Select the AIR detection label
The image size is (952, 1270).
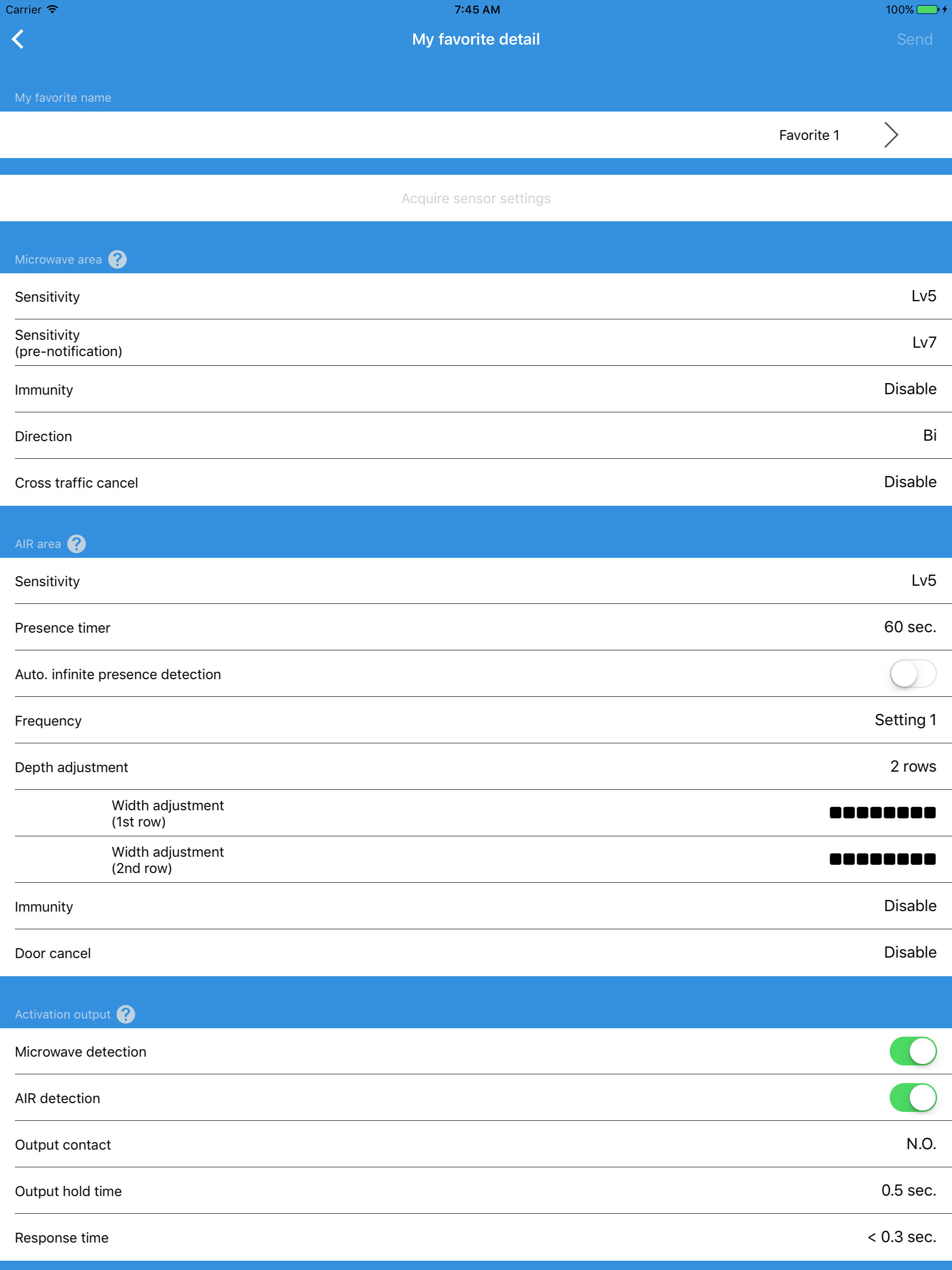click(58, 1098)
